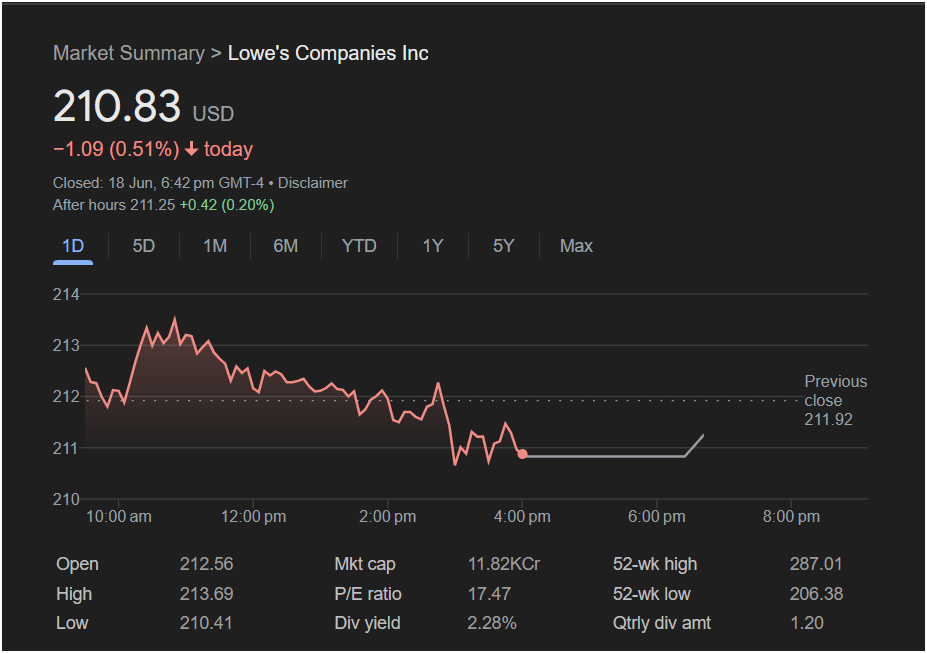The width and height of the screenshot is (927, 653).
Task: Click the 52-wk high label
Action: tap(655, 564)
